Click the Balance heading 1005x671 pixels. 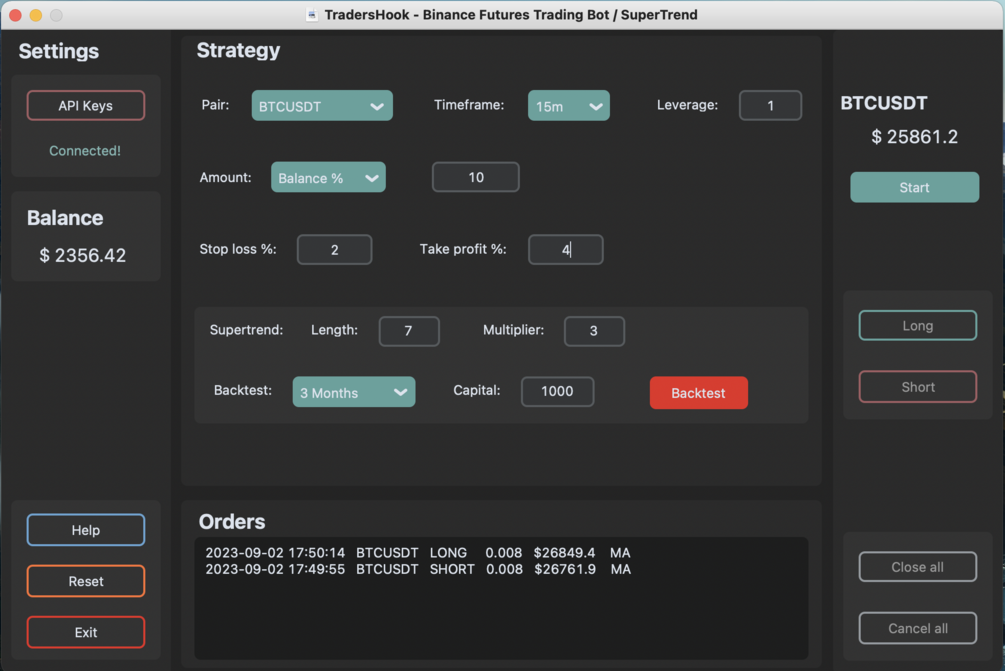(x=65, y=218)
